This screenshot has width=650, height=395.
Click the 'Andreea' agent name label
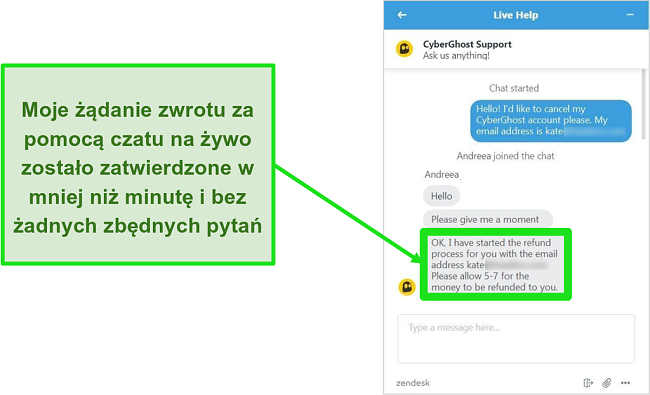click(x=441, y=174)
